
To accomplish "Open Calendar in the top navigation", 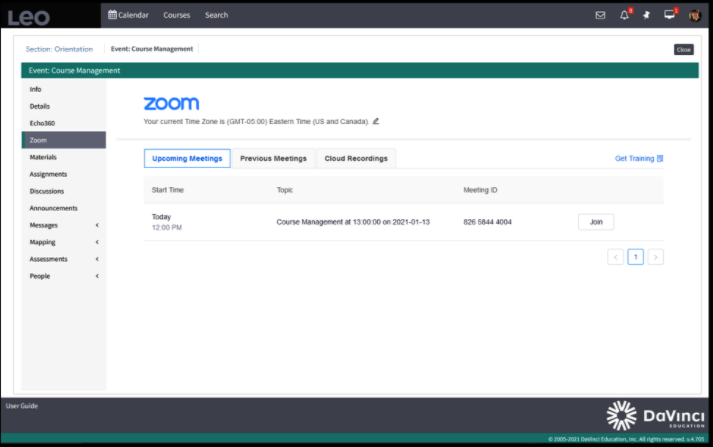I will pyautogui.click(x=128, y=15).
